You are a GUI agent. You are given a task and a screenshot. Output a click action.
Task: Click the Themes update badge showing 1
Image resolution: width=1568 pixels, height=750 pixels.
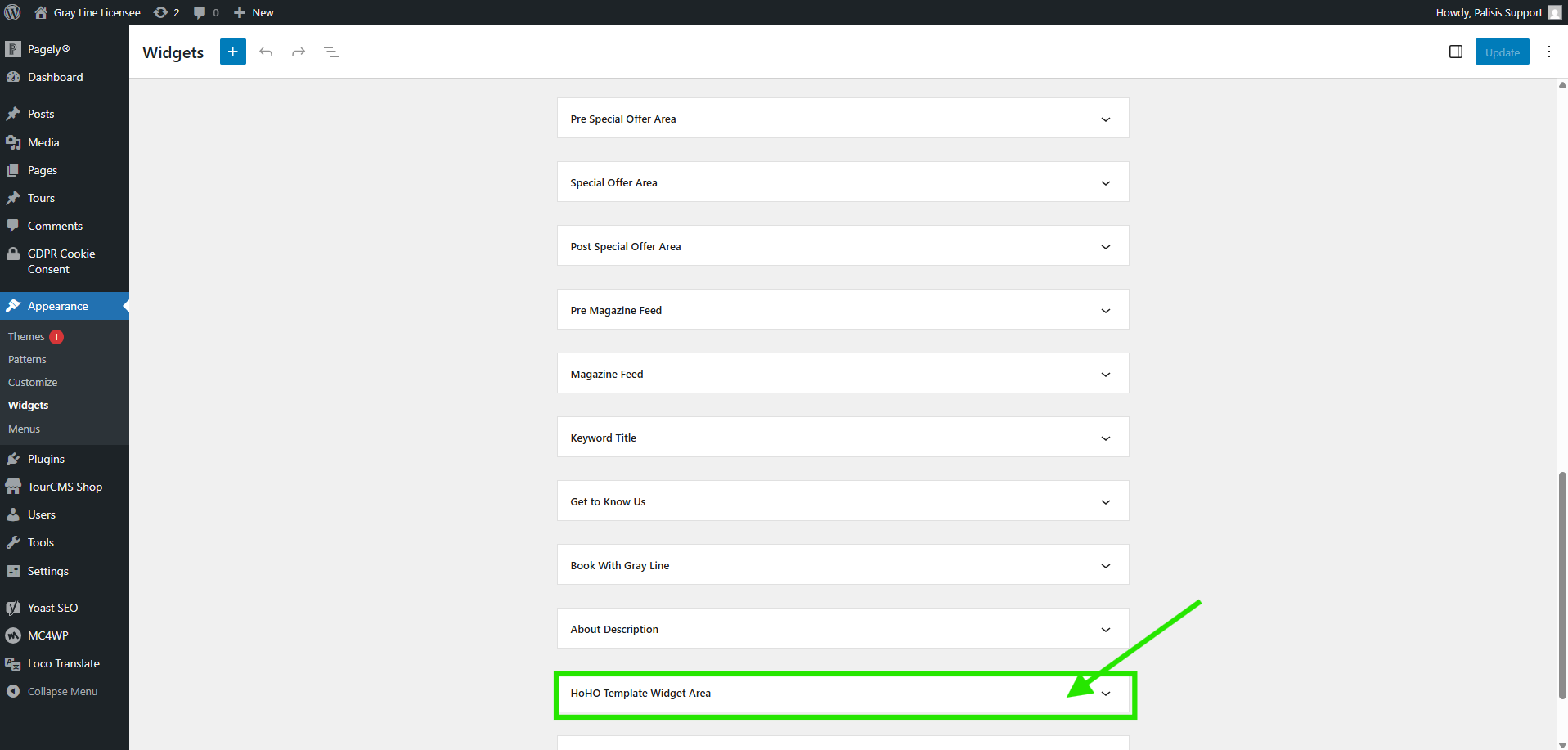click(x=56, y=337)
